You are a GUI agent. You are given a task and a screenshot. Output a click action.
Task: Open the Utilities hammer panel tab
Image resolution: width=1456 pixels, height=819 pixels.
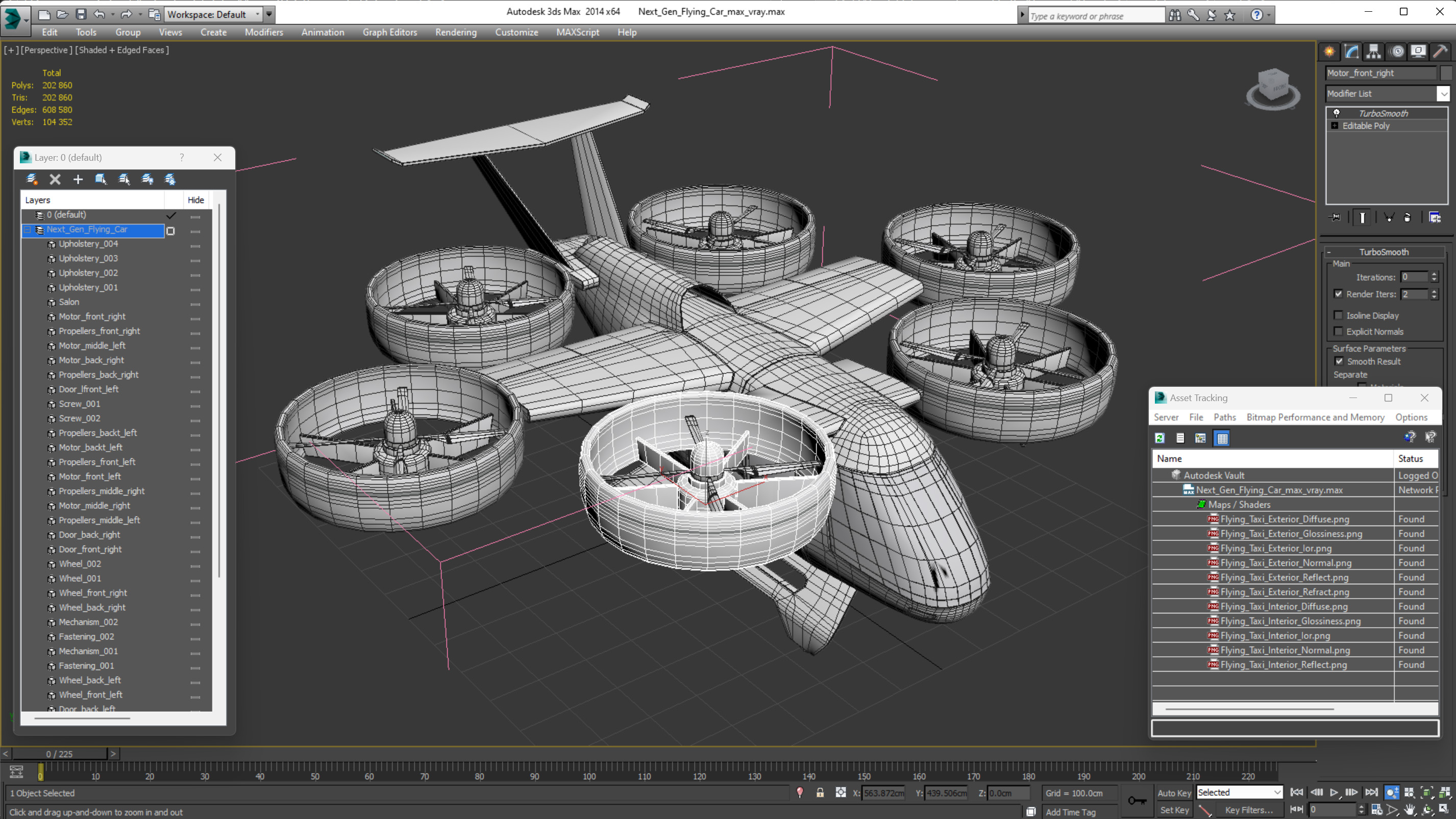point(1440,52)
